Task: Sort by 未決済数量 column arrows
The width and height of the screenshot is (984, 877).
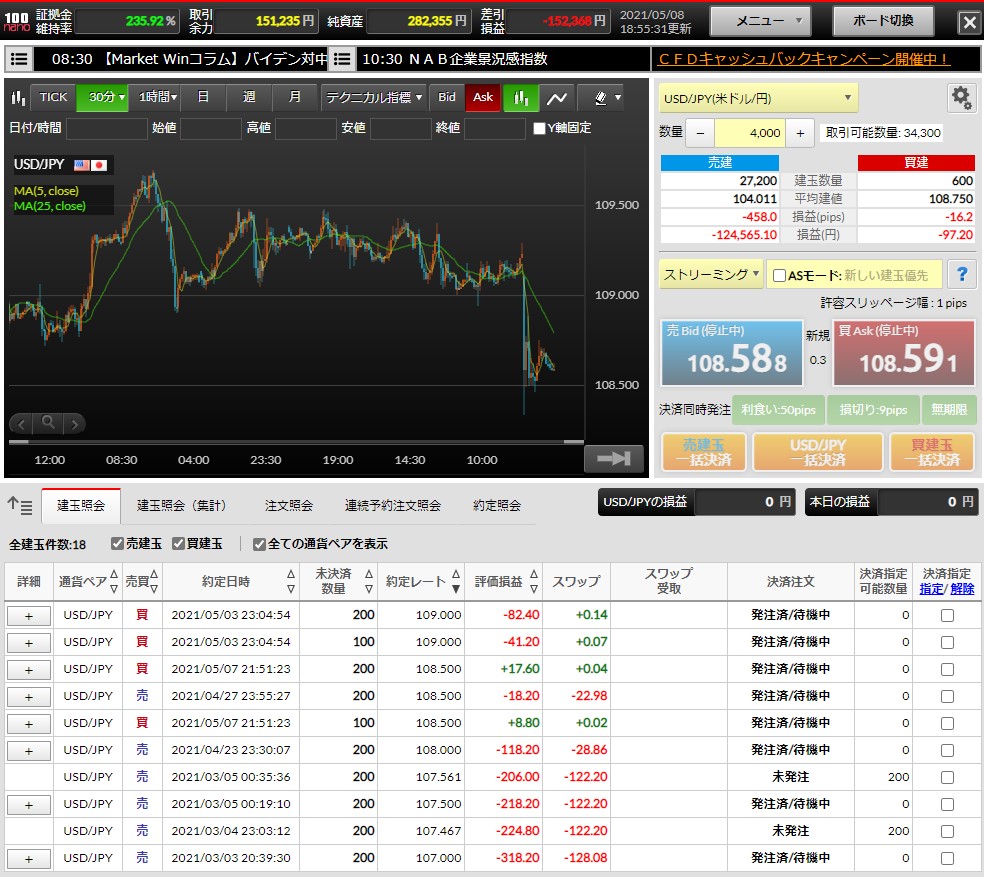Action: point(368,581)
